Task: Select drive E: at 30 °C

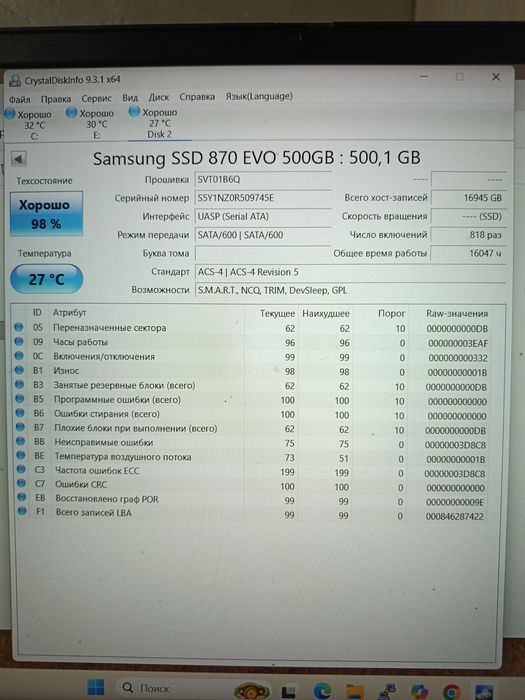Action: tap(92, 124)
